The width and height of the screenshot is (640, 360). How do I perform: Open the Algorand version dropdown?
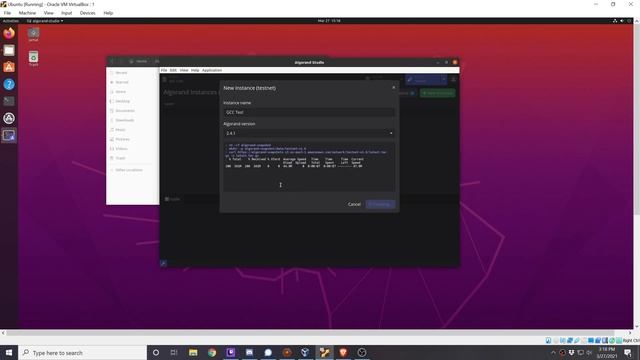tap(309, 133)
